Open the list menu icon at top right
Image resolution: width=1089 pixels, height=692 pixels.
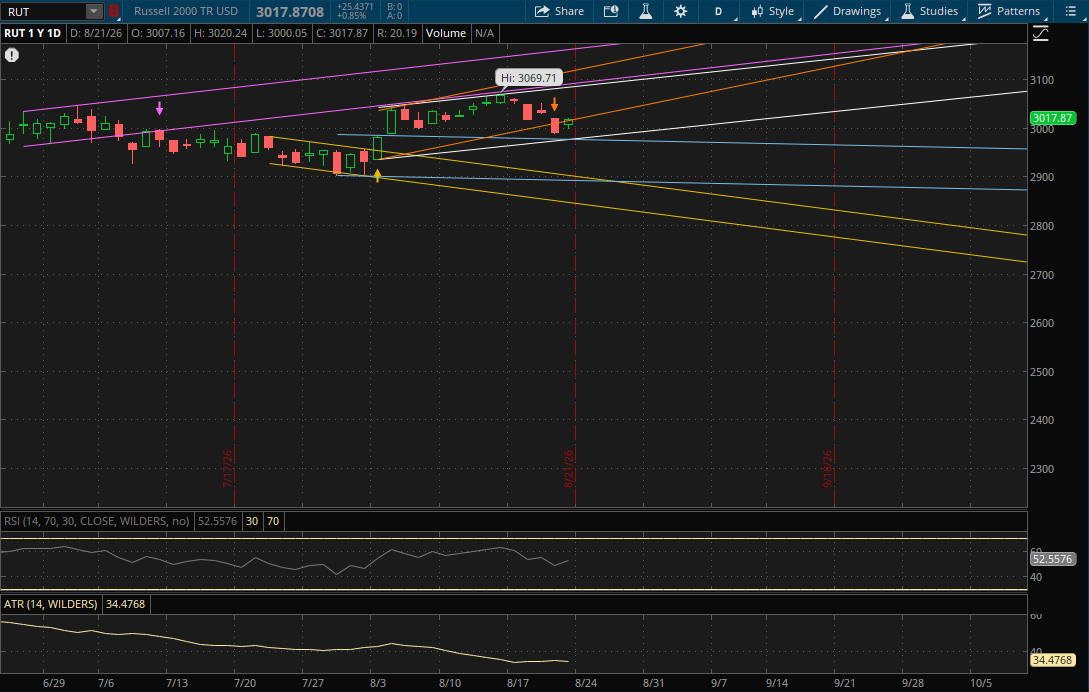point(1070,11)
